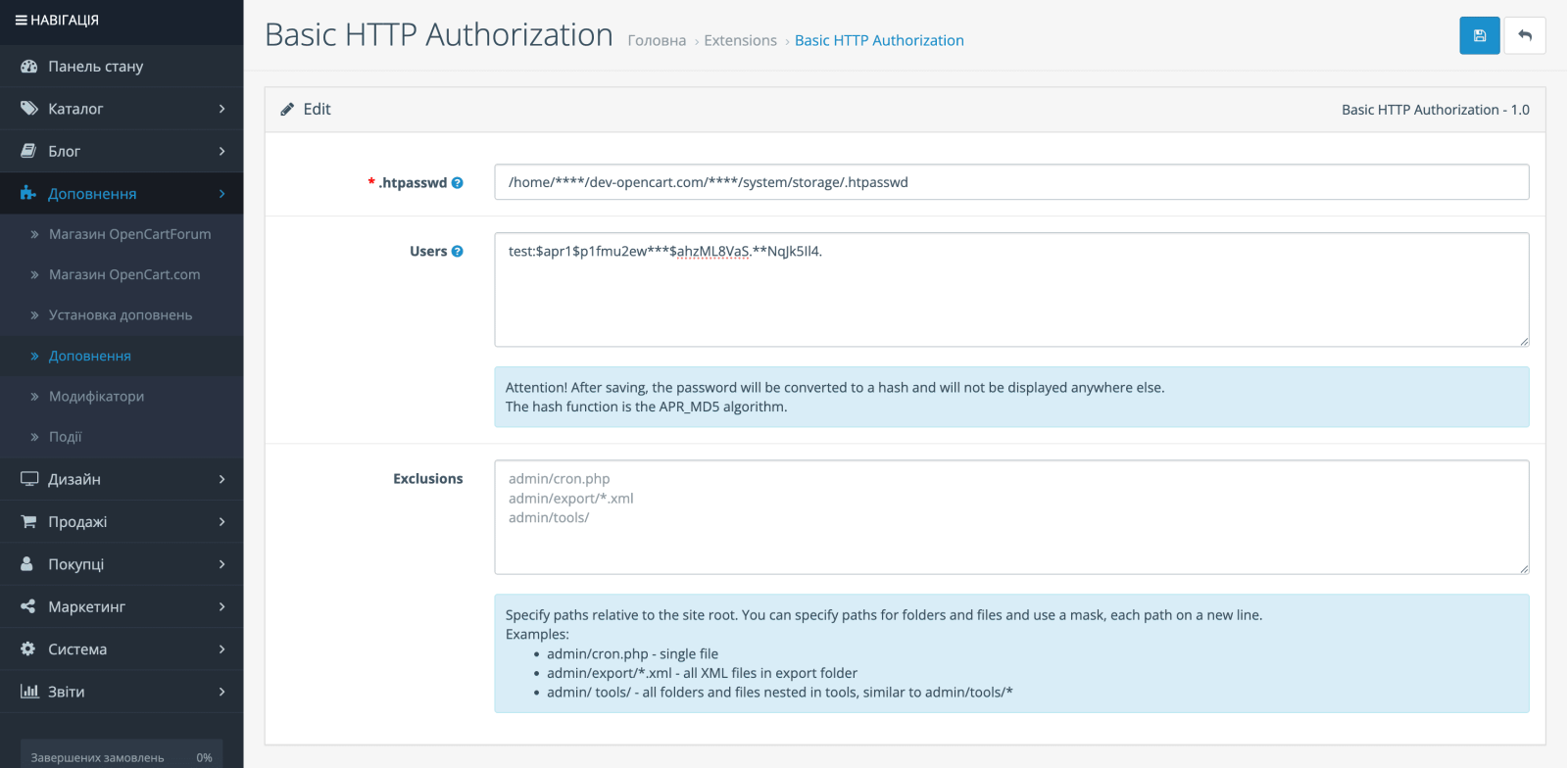
Task: Go to Головна breadcrumb link
Action: pyautogui.click(x=657, y=40)
